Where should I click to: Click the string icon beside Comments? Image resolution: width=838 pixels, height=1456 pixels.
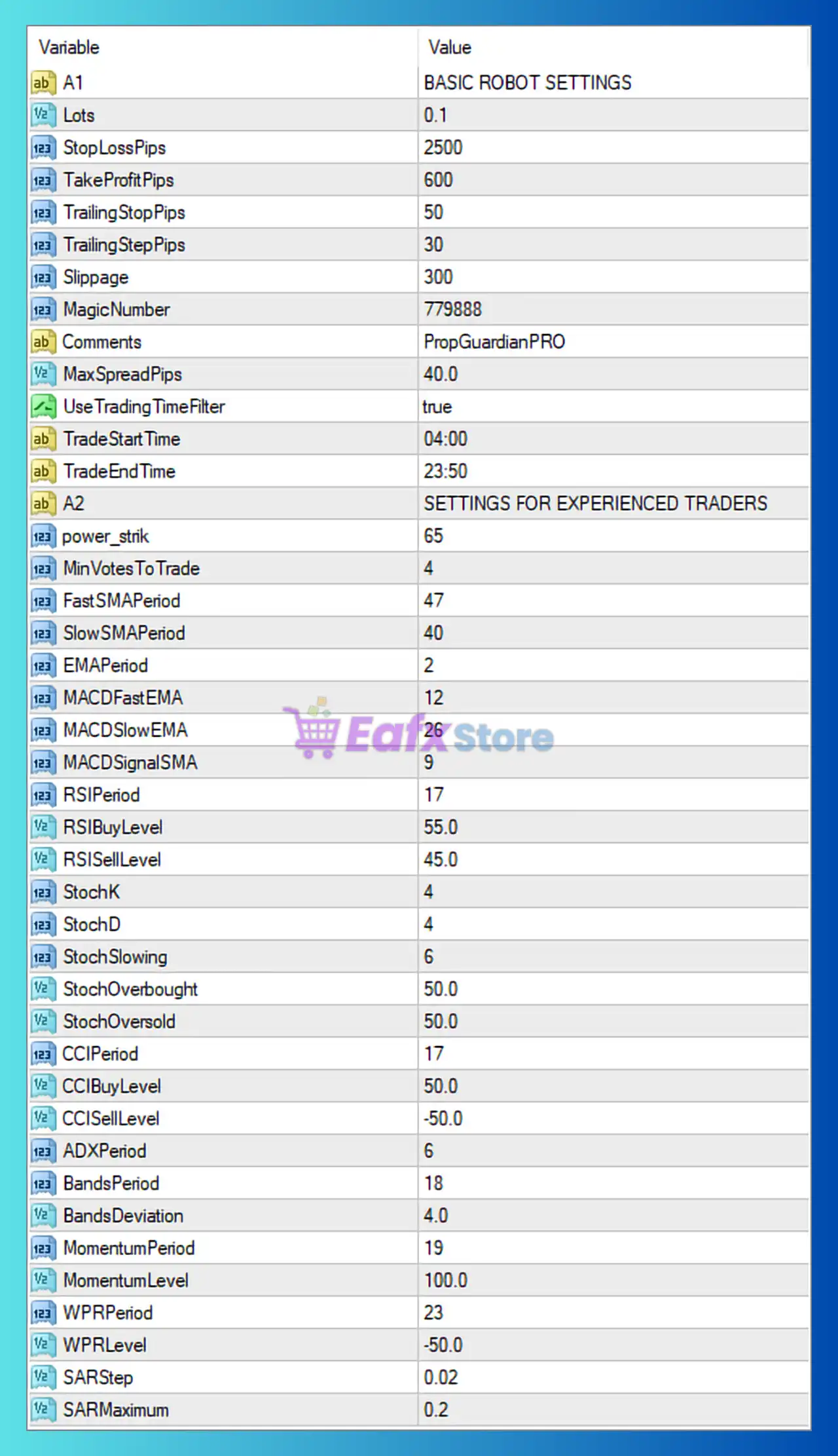(x=43, y=342)
